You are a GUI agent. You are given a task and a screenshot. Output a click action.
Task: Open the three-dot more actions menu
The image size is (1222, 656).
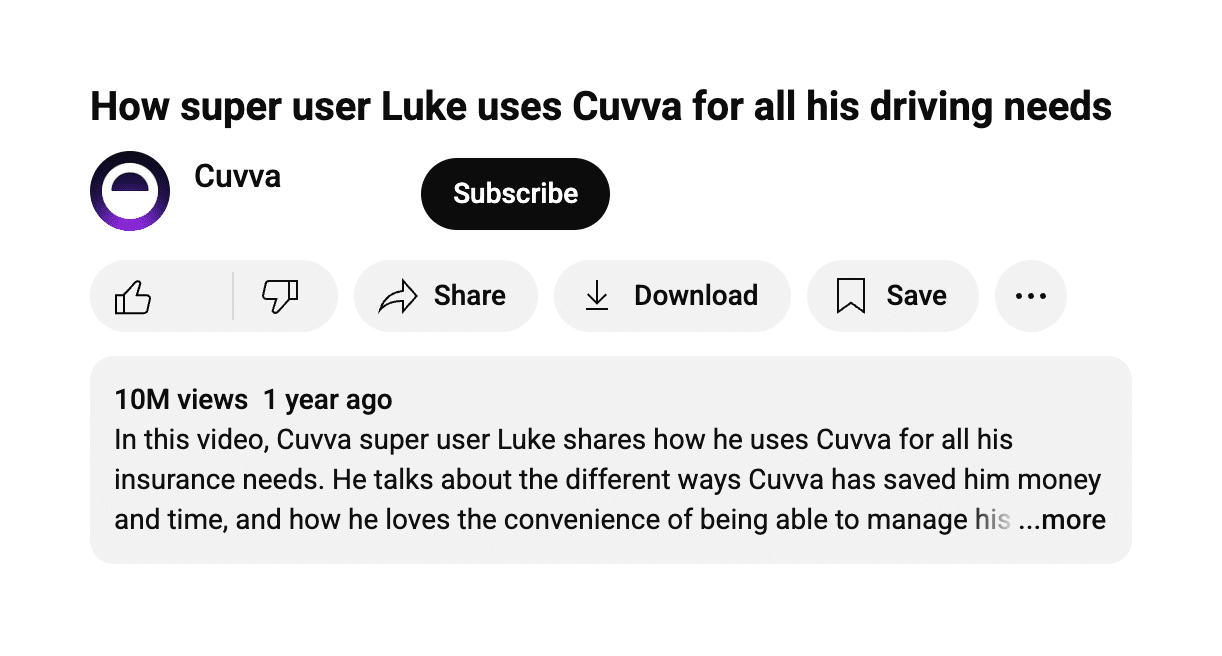pos(1031,296)
